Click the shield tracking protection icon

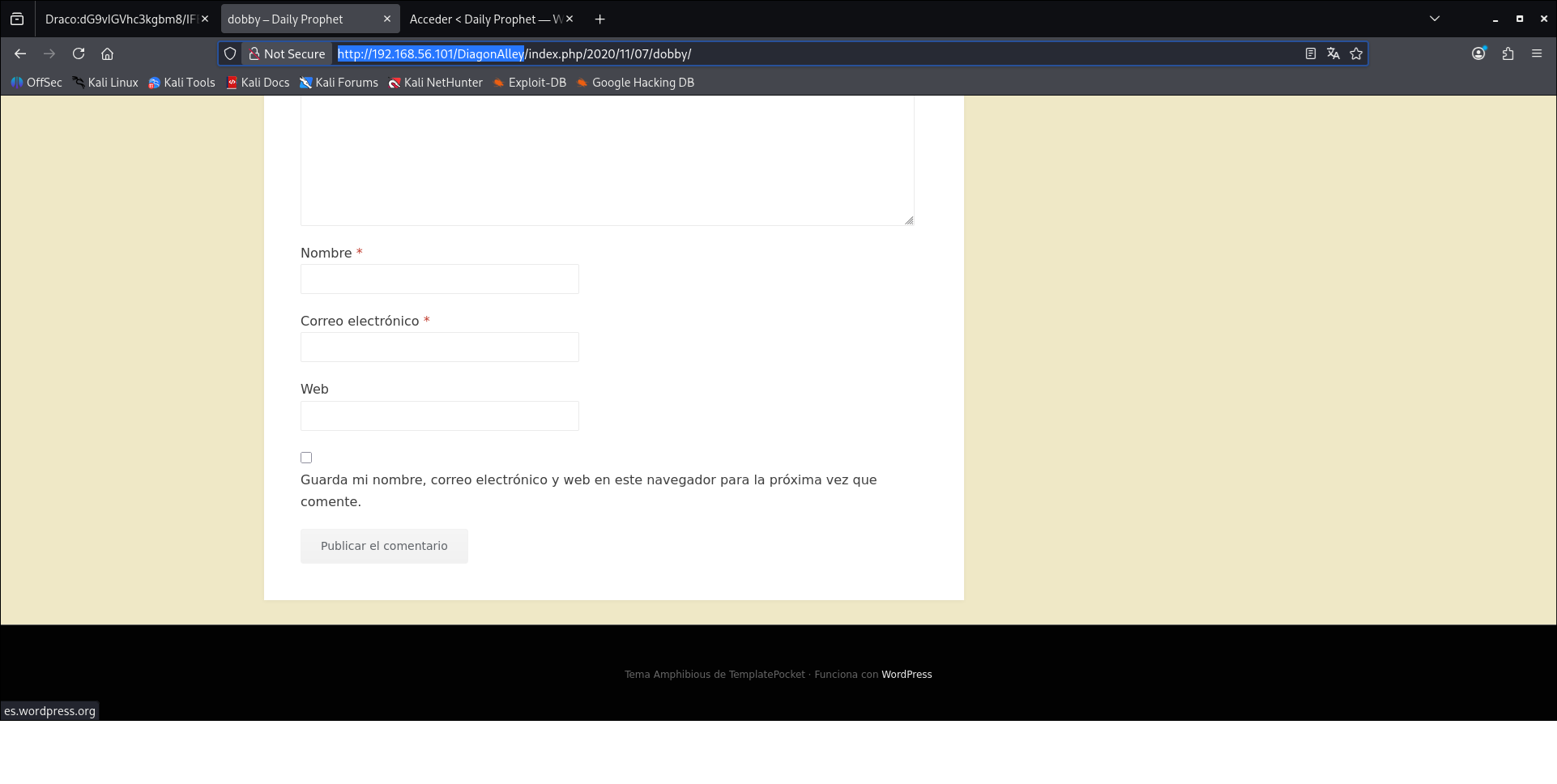tap(230, 53)
